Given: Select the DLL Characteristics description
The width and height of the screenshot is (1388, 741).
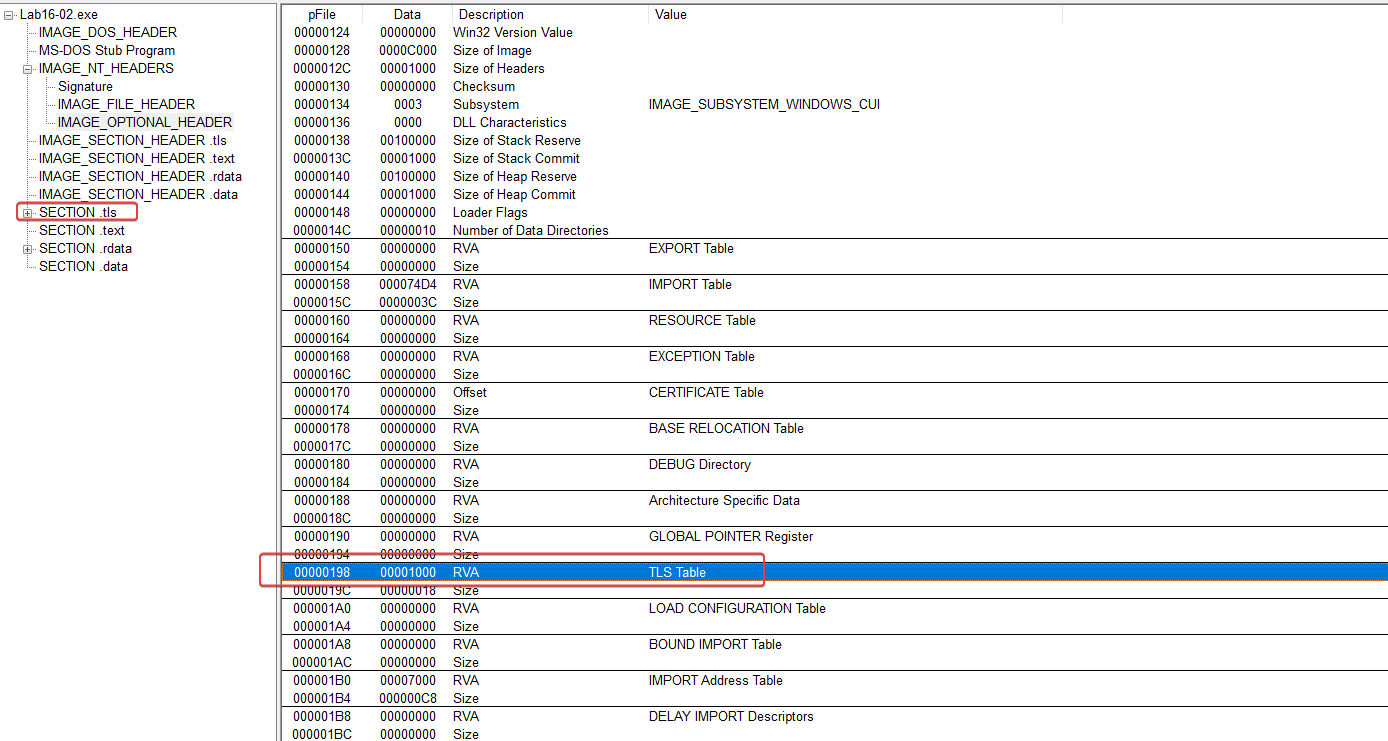Looking at the screenshot, I should click(510, 123).
